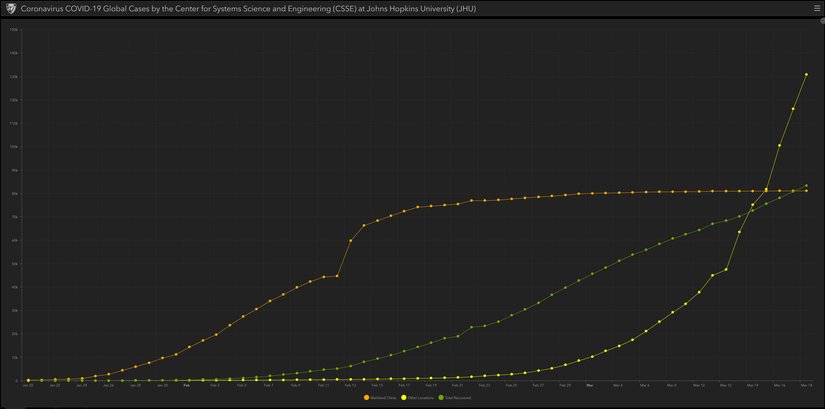Pick the second-highest yellow Other Locations point
This screenshot has width=825, height=409.
793,109
